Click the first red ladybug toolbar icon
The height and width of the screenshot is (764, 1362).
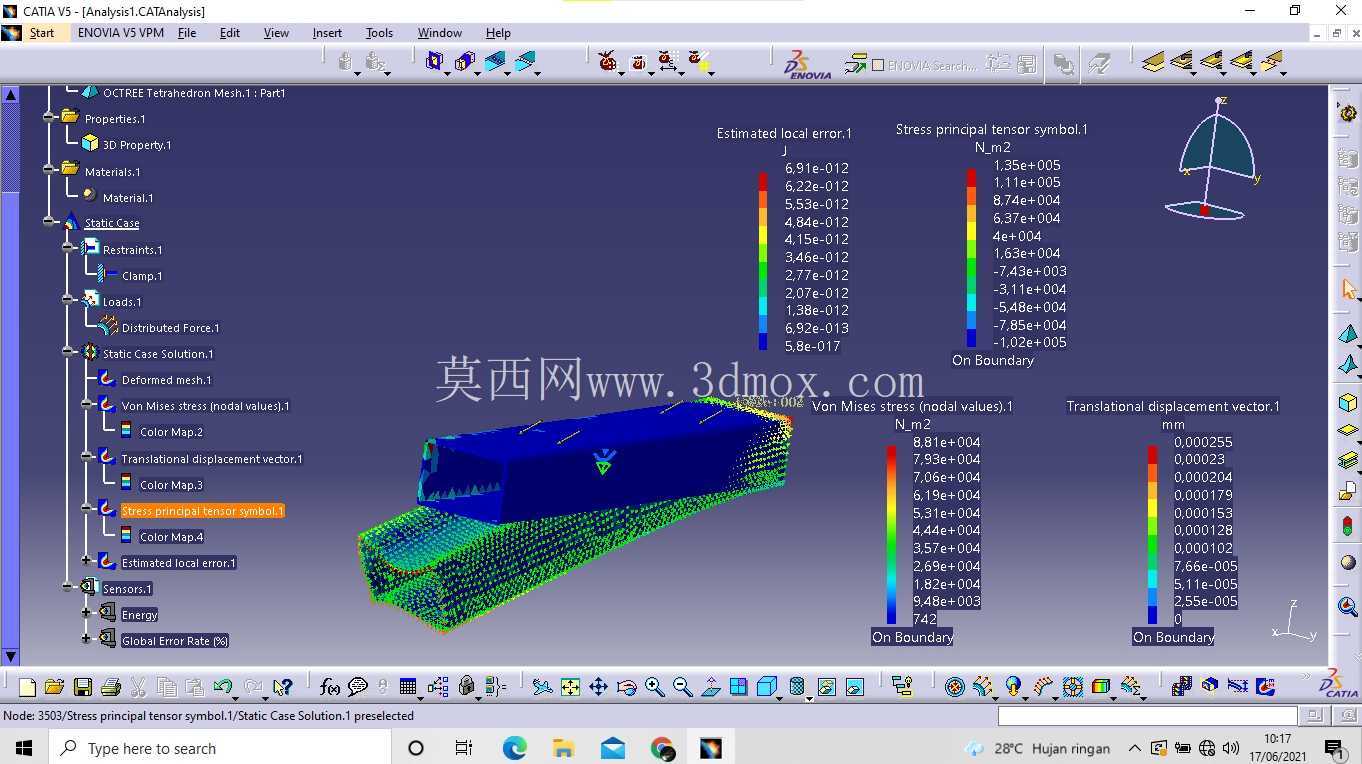coord(607,62)
